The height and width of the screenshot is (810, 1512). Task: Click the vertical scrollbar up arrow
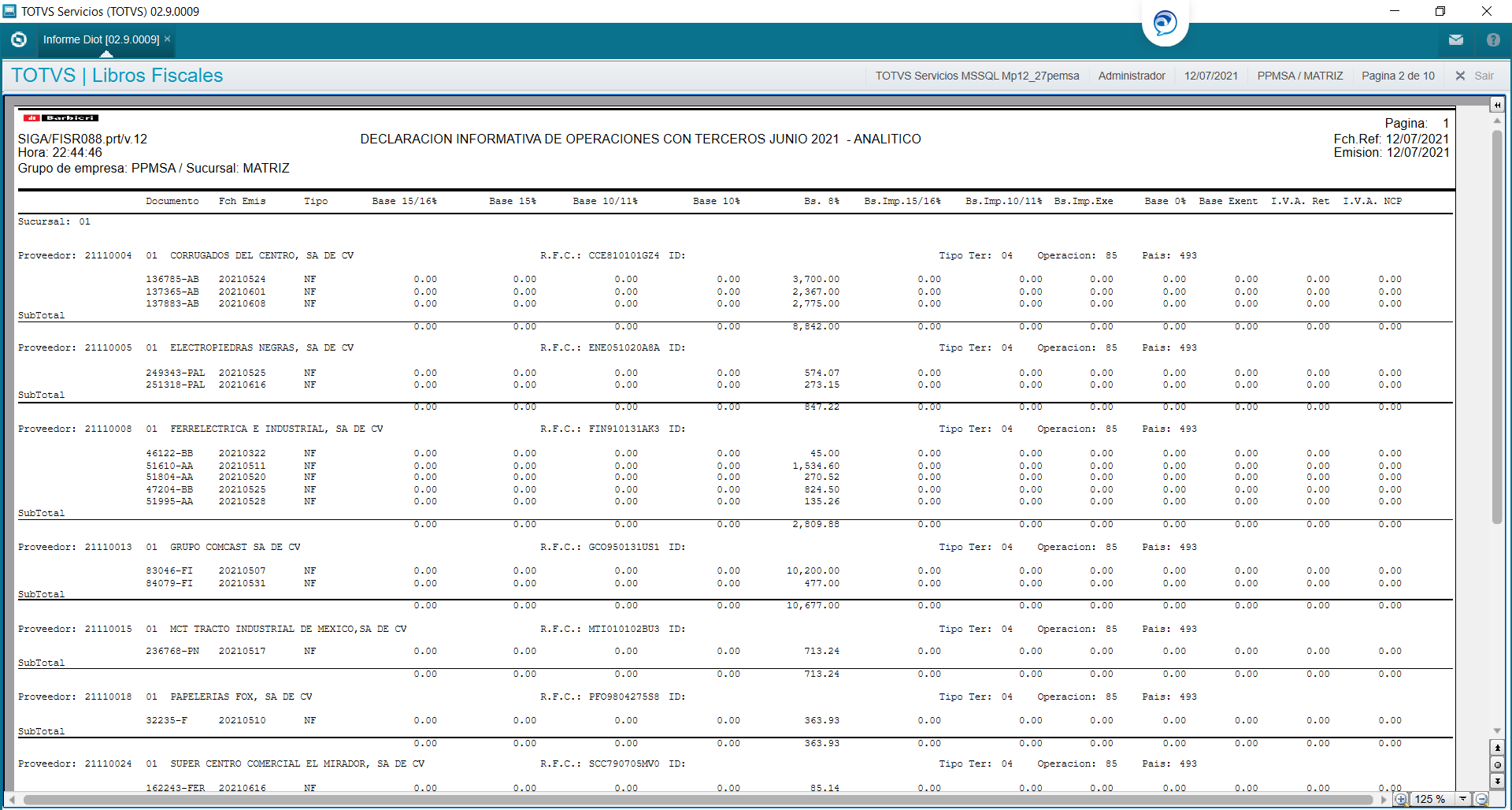pos(1497,121)
